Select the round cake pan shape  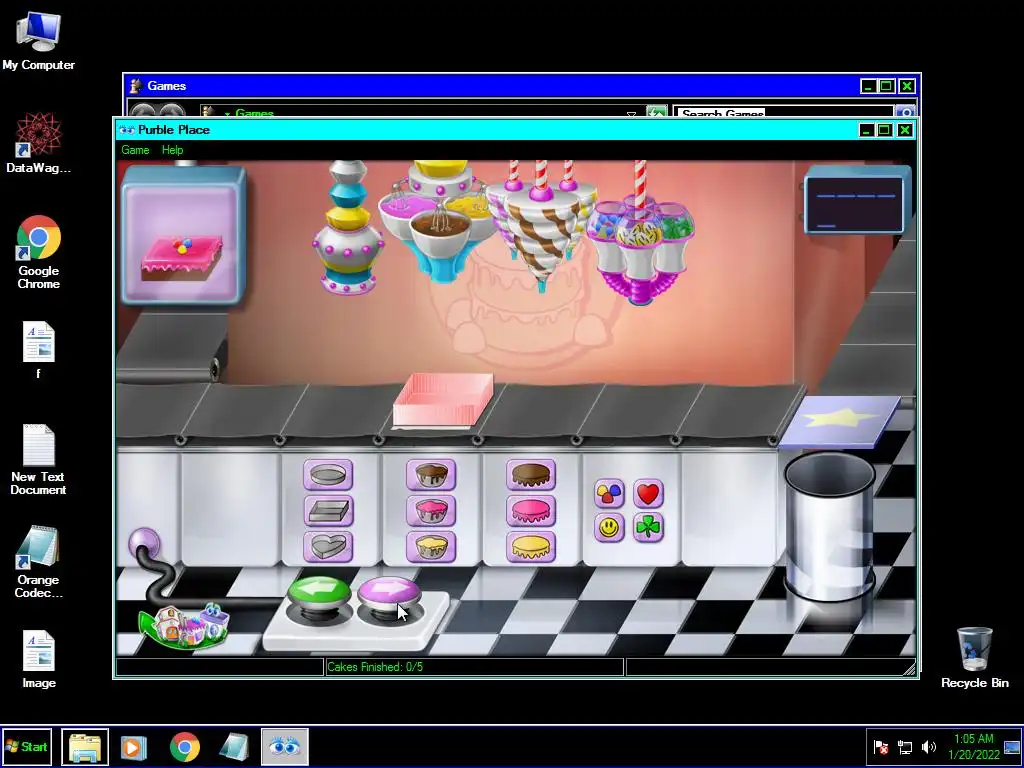point(328,475)
